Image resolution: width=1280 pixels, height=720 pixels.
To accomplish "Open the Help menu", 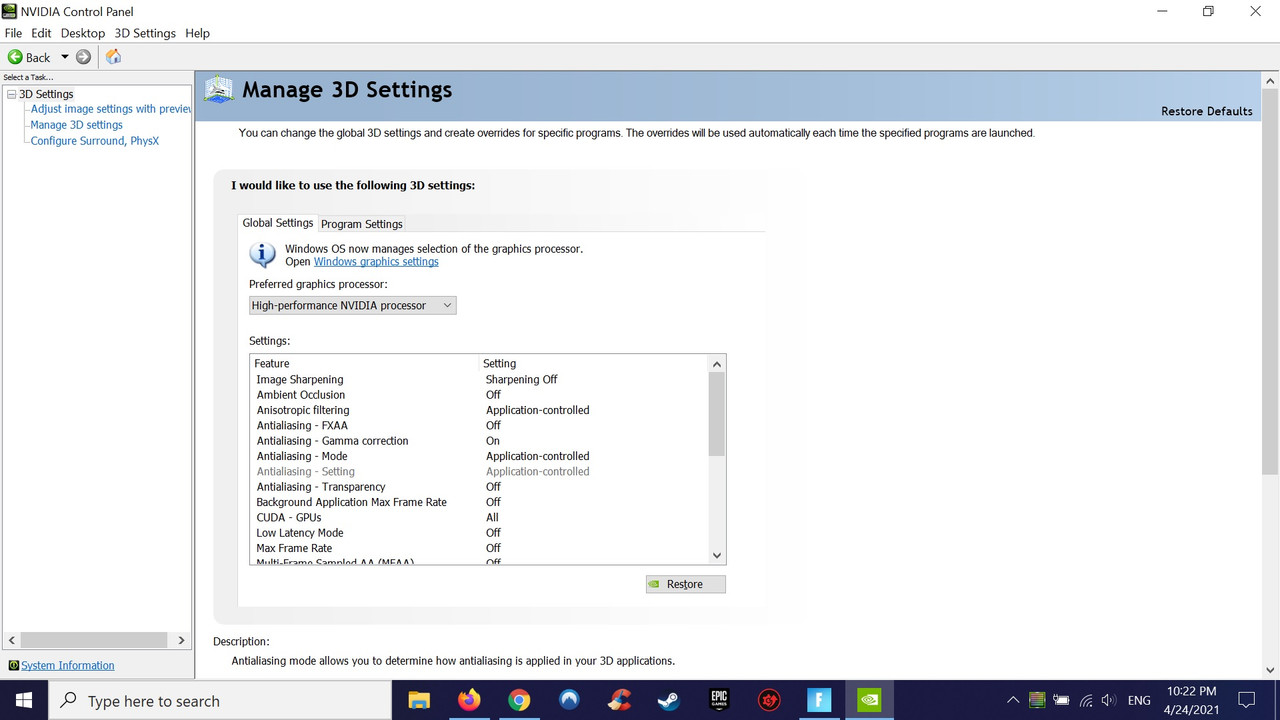I will (198, 33).
